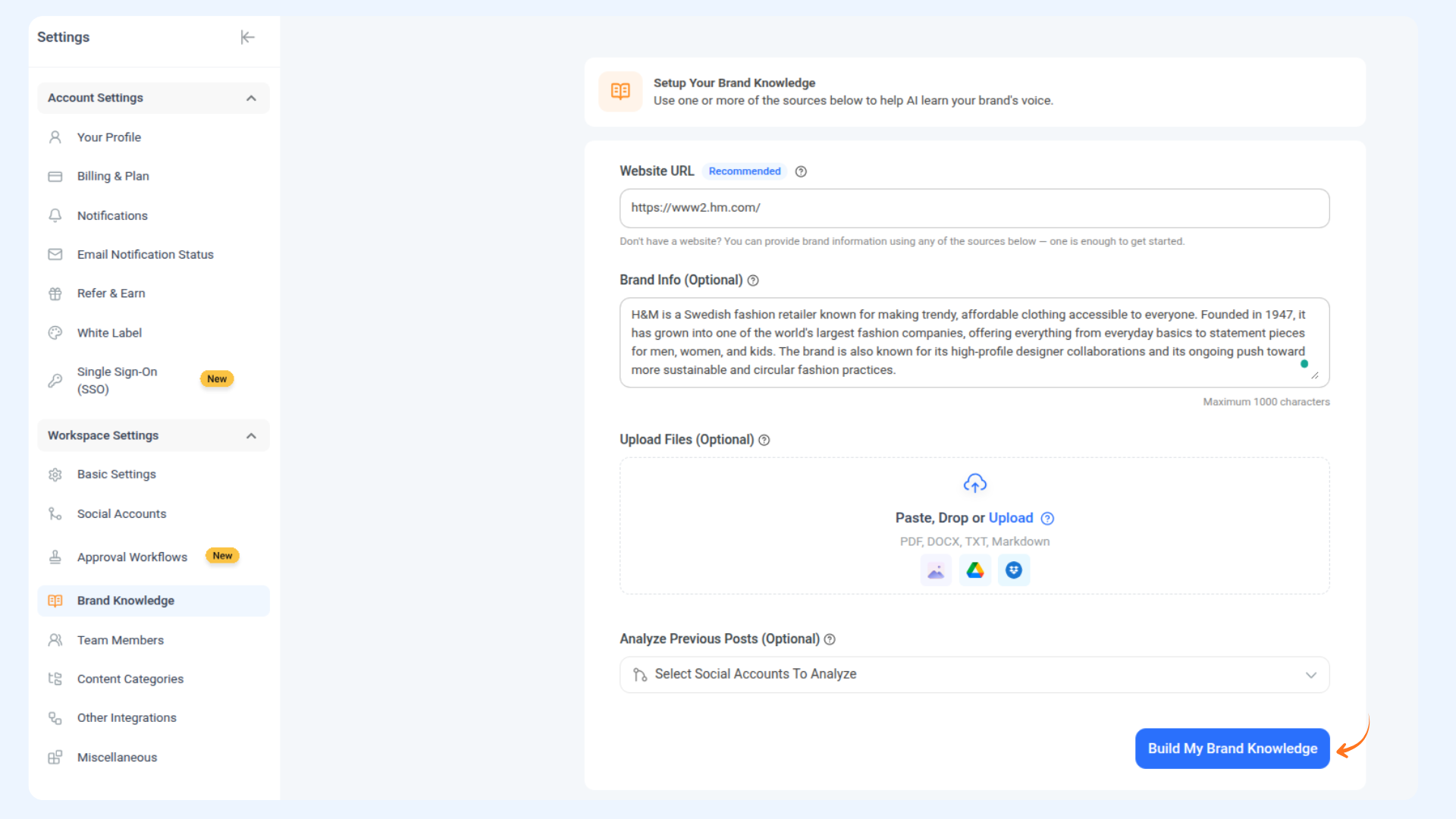
Task: Click the help icon beside Analyze Previous Posts
Action: click(x=830, y=639)
